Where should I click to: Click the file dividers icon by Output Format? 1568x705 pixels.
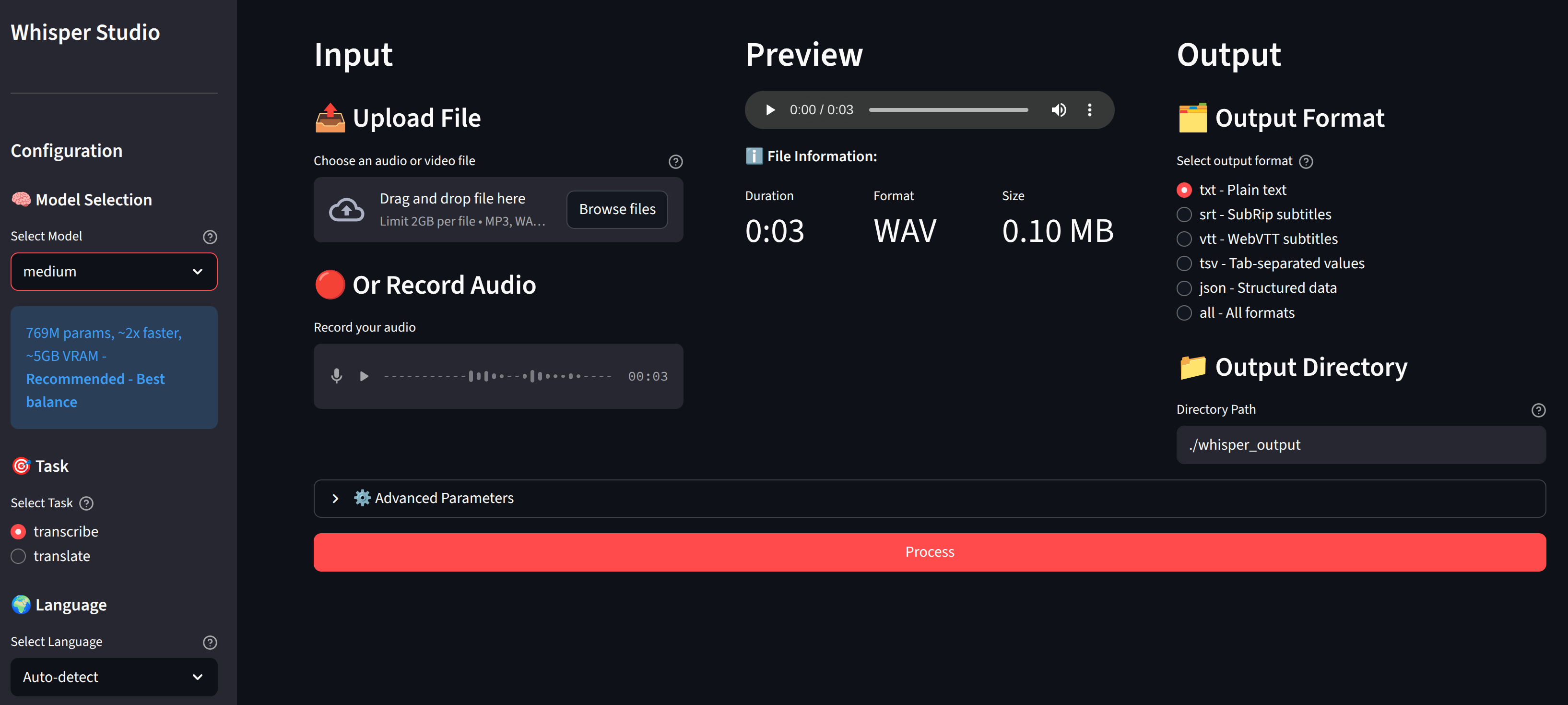click(x=1192, y=118)
